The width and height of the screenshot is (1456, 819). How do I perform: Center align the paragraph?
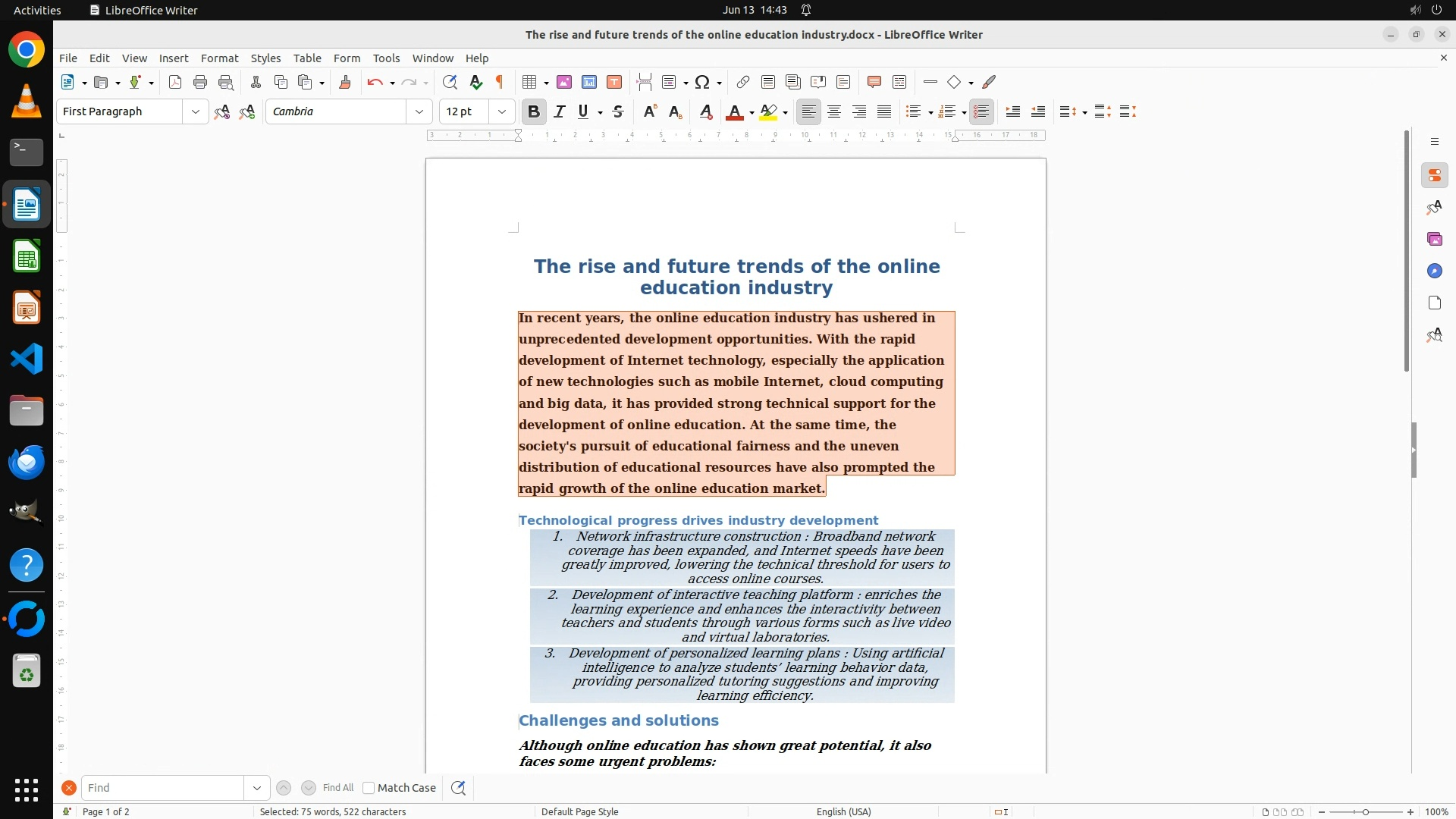pos(834,112)
